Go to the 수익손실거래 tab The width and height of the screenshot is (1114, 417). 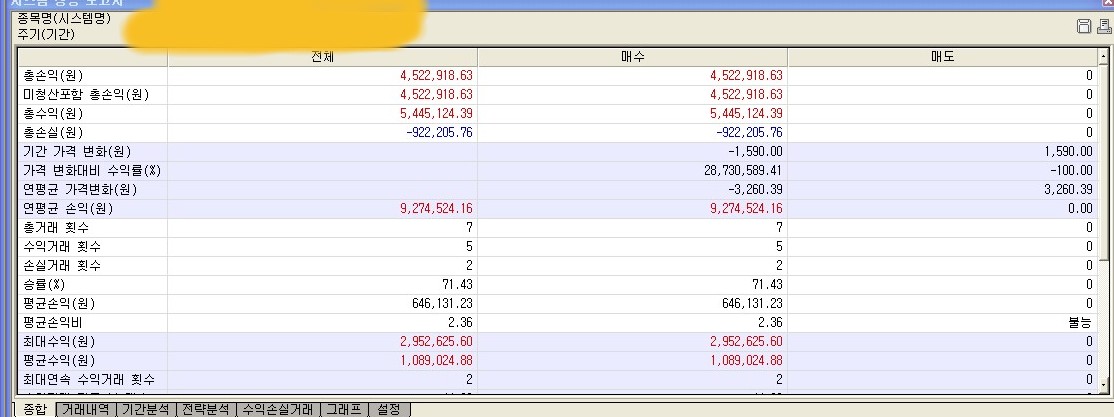(278, 409)
